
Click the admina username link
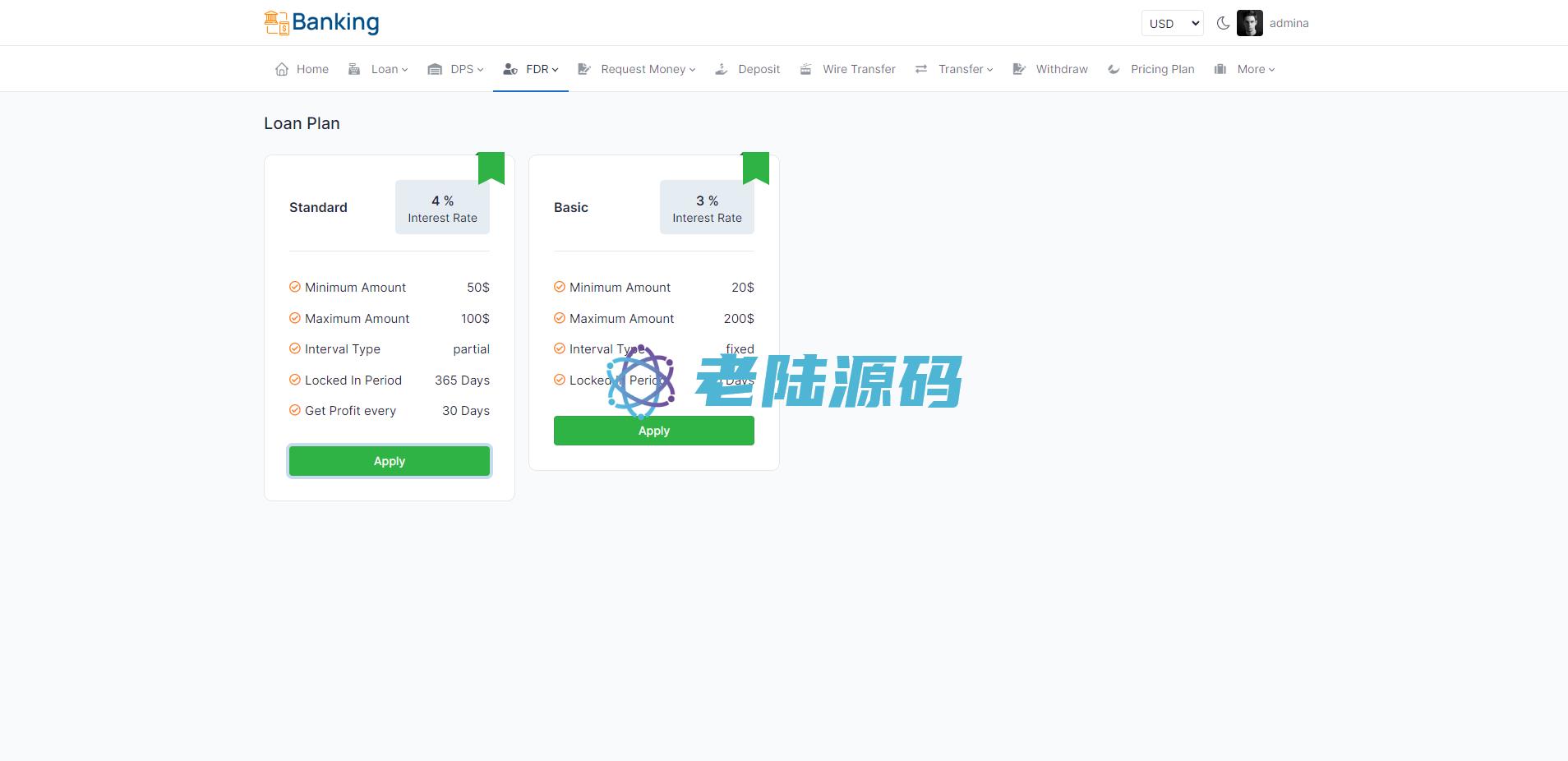[1289, 23]
